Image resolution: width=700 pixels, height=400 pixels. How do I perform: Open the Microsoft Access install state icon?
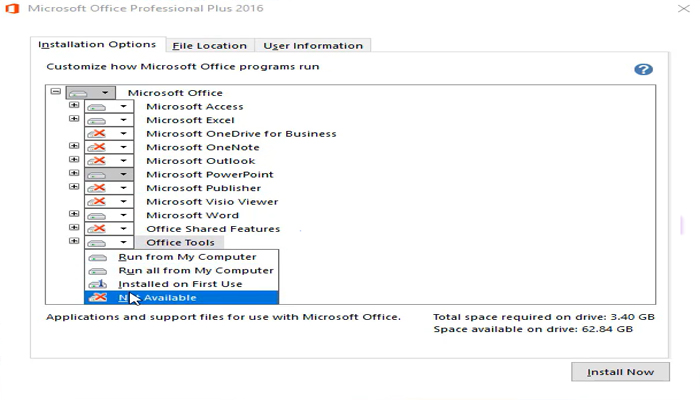[98, 107]
